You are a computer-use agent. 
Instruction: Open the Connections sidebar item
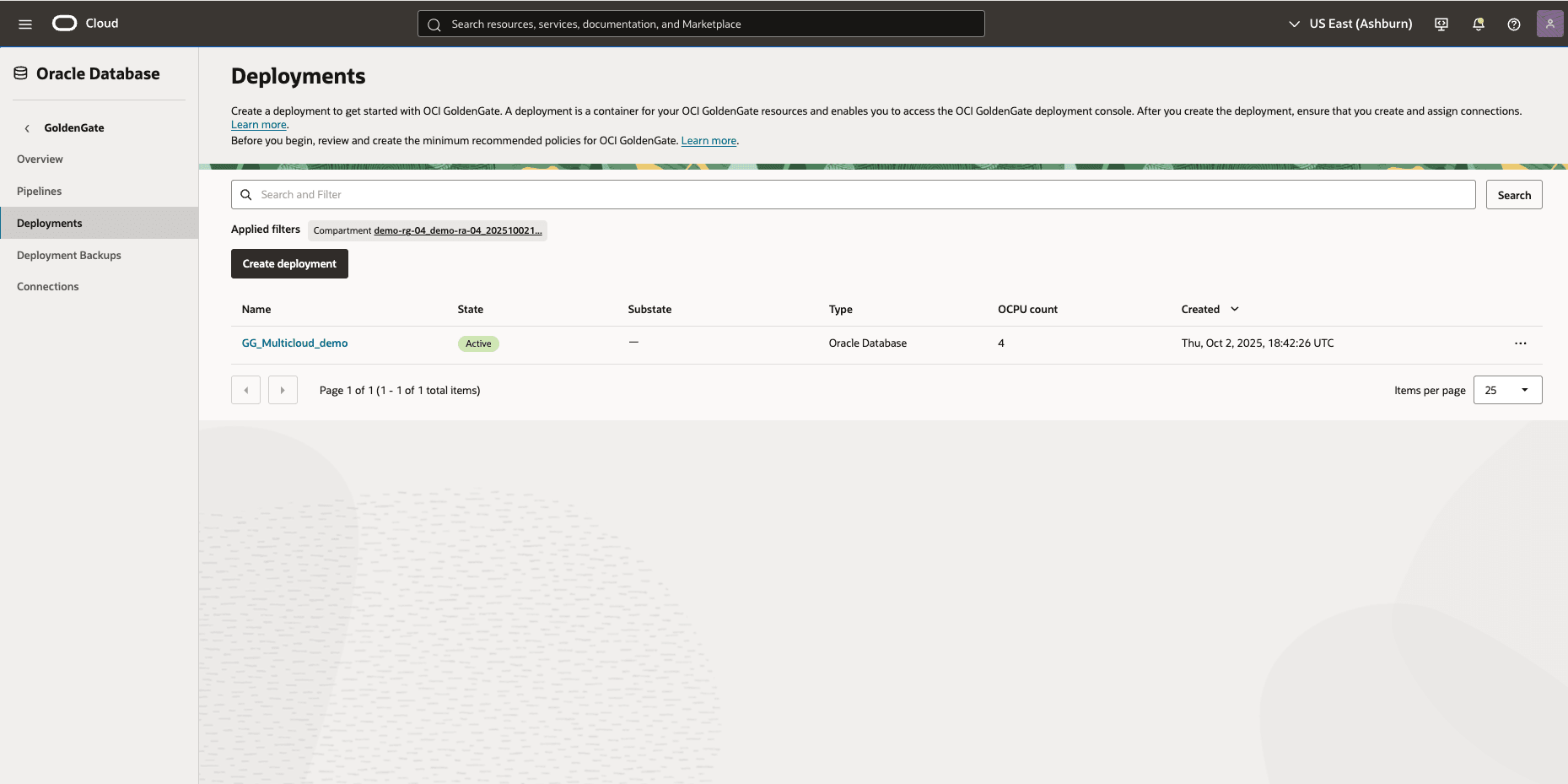(x=47, y=286)
